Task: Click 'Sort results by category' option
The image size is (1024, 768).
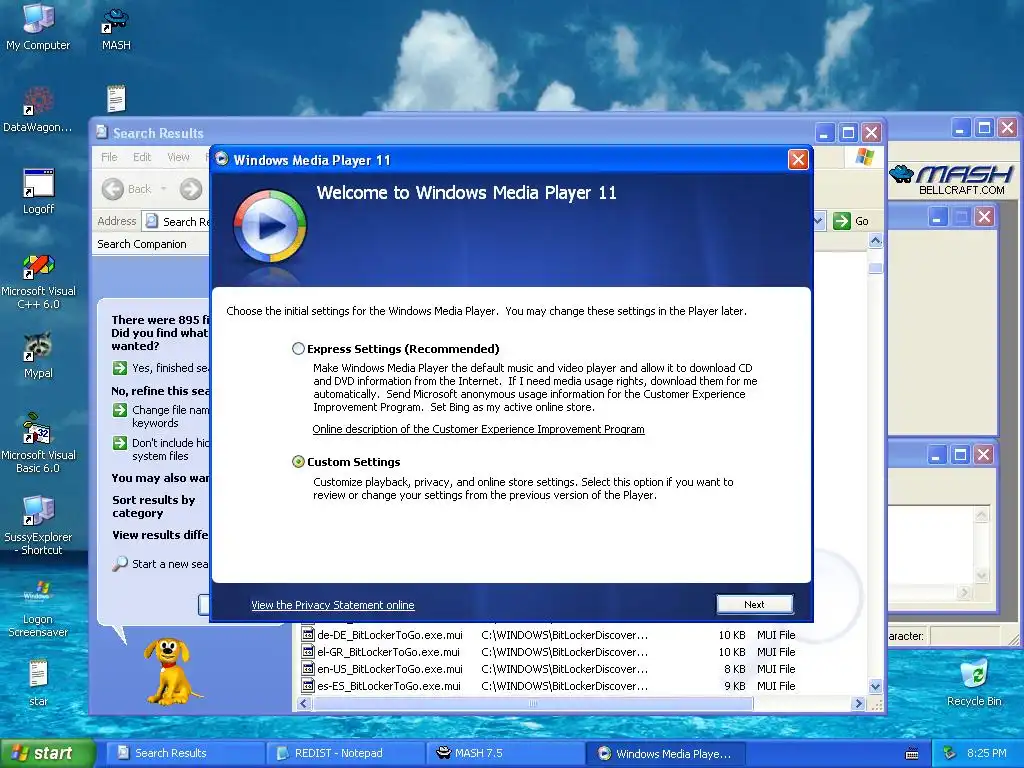Action: tap(154, 506)
